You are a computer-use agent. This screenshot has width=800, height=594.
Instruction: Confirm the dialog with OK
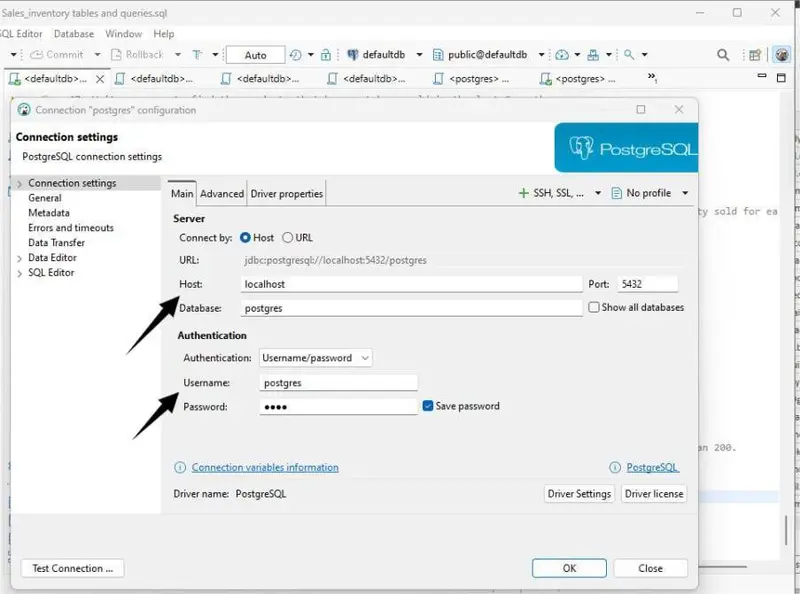569,568
